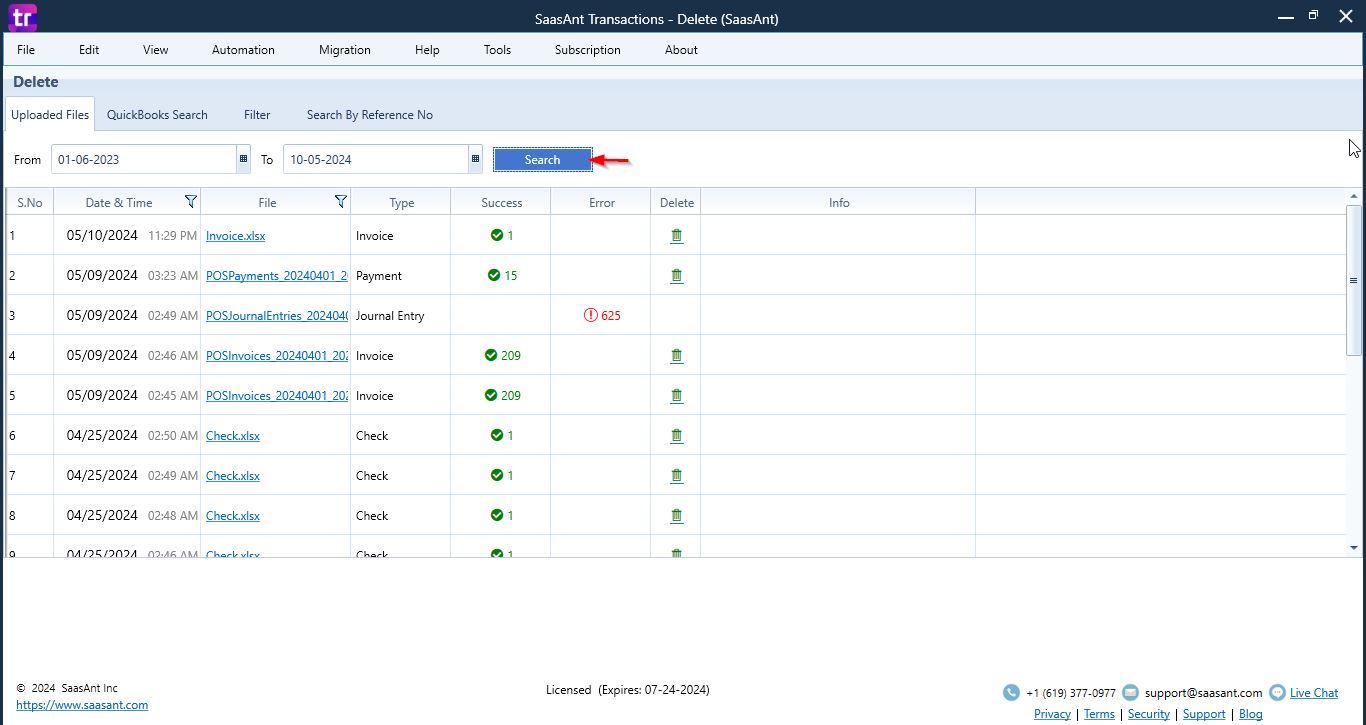Open the From date calendar picker

243,159
